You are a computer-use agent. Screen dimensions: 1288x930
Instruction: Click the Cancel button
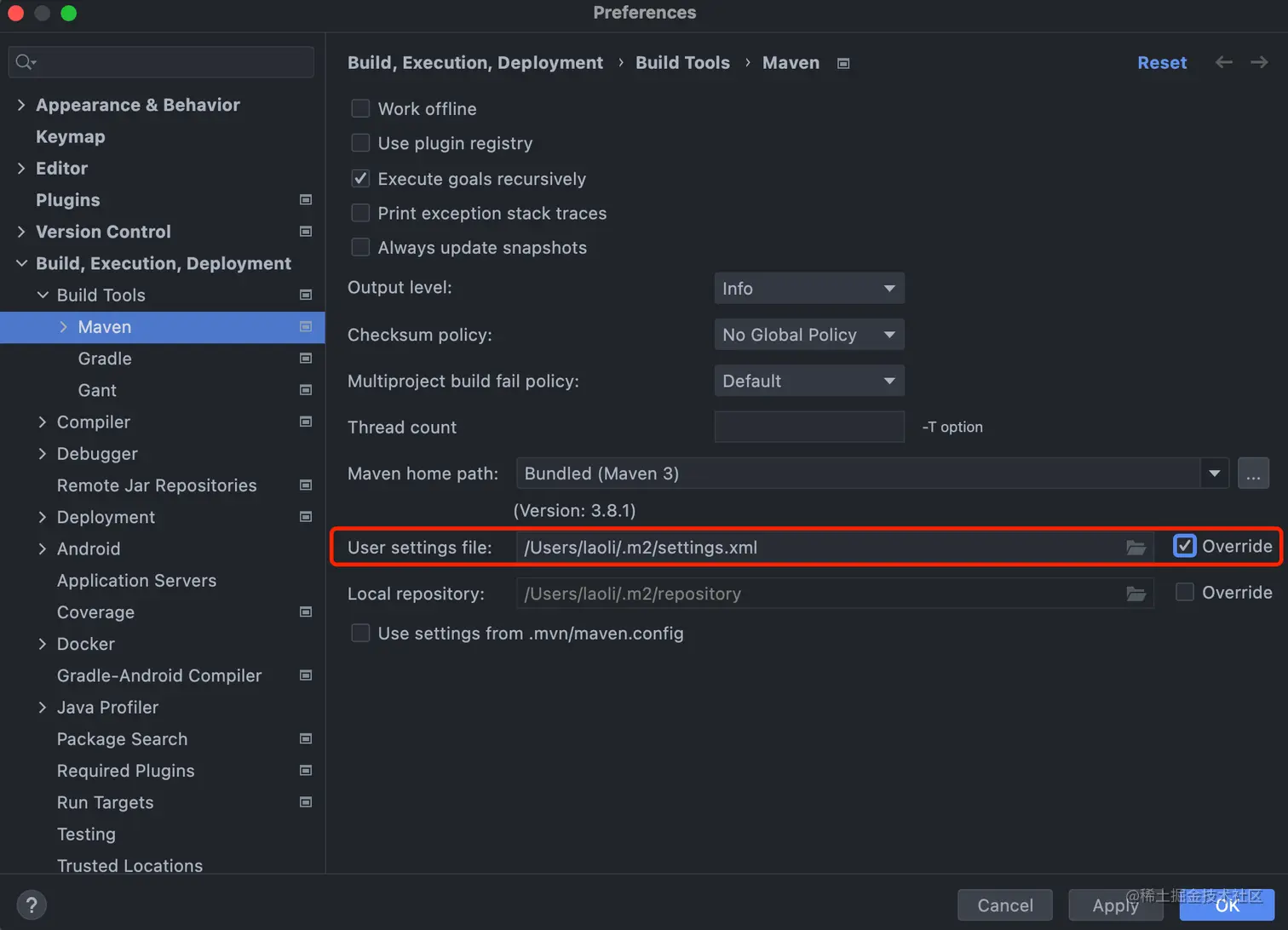[x=1005, y=905]
